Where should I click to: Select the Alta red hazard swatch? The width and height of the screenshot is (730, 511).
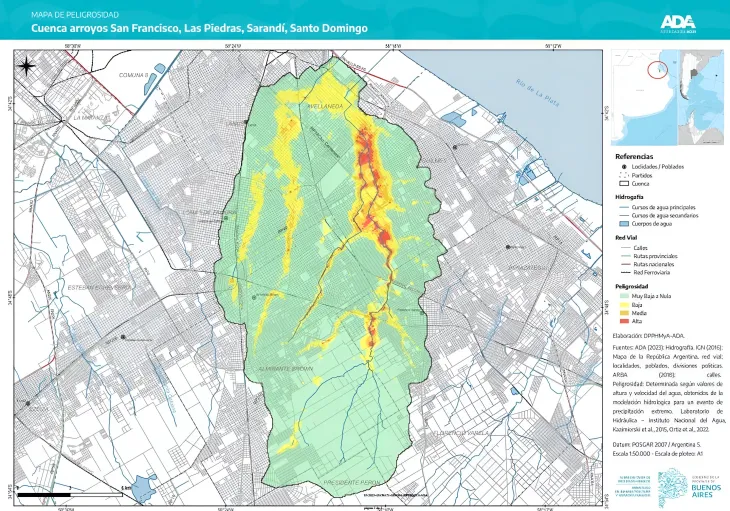coord(623,322)
